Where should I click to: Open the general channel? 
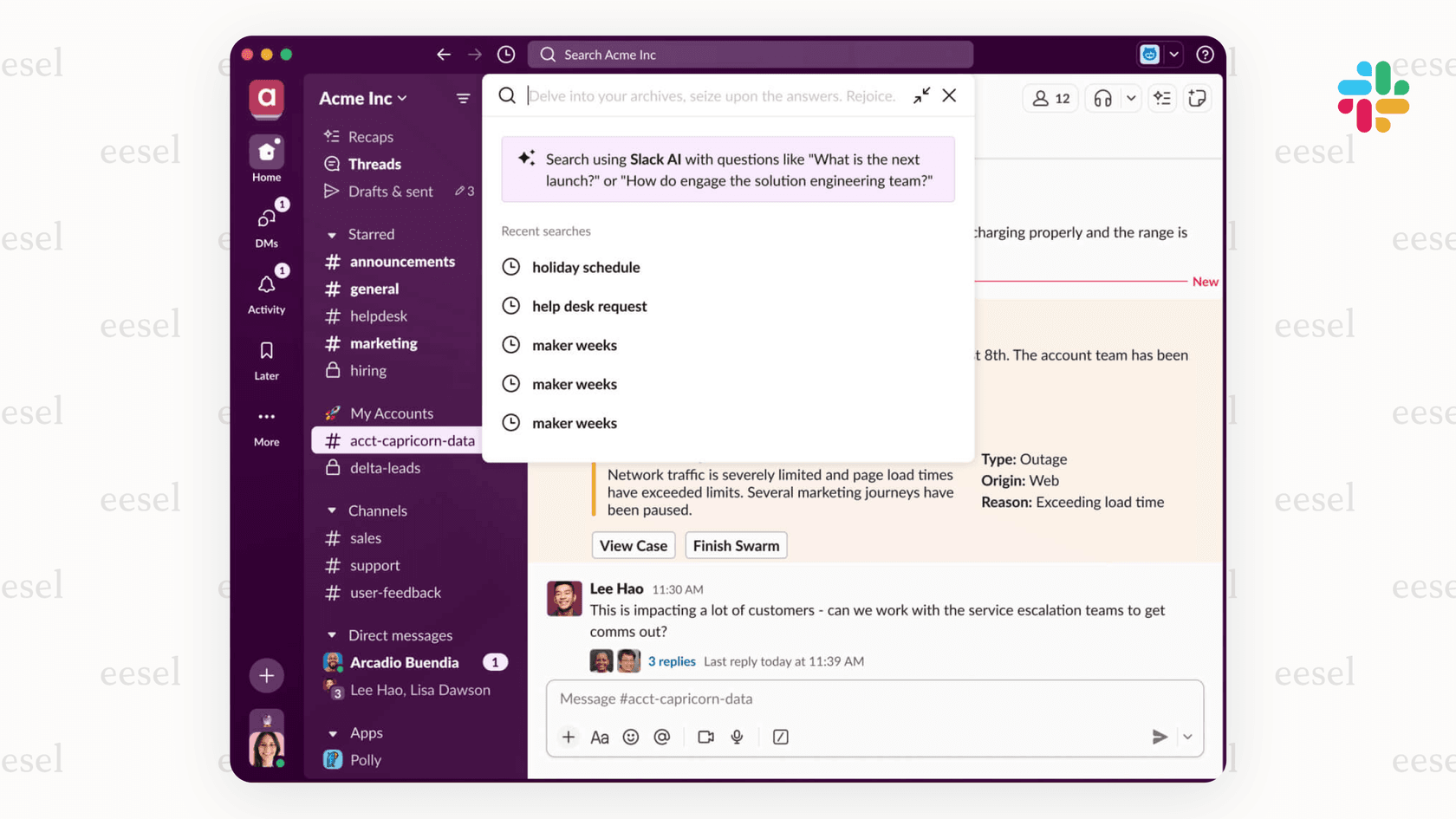(362, 289)
